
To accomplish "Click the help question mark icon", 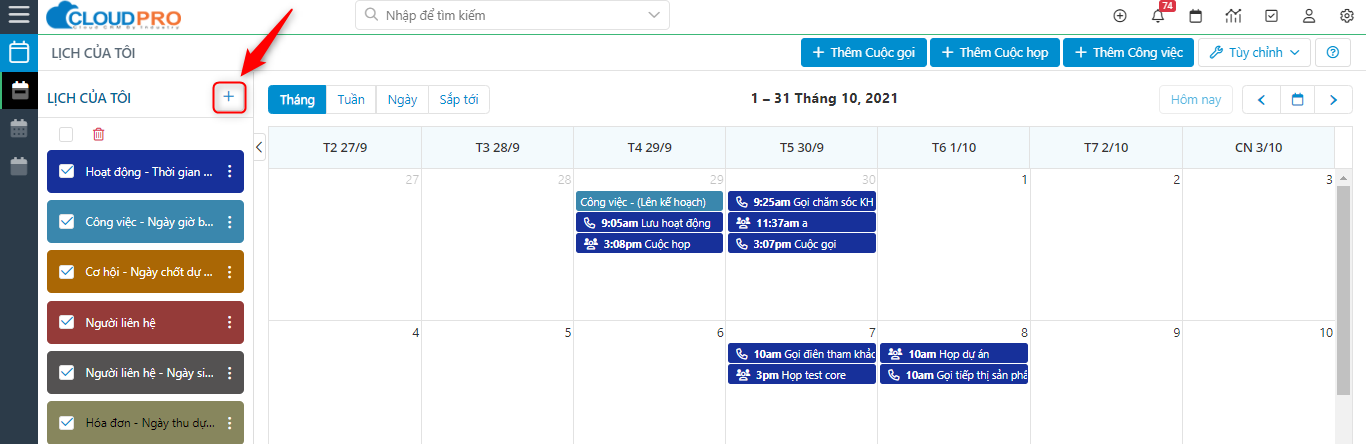I will [x=1332, y=52].
